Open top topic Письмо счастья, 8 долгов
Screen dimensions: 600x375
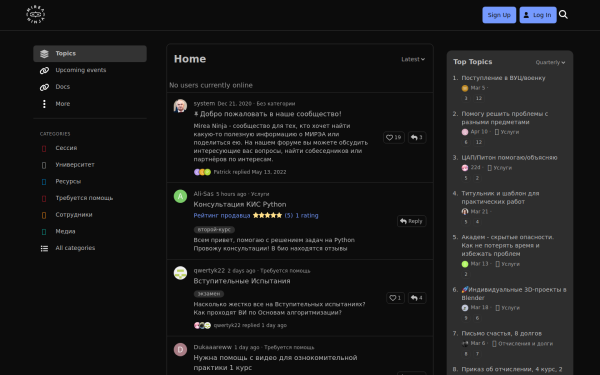coord(501,334)
